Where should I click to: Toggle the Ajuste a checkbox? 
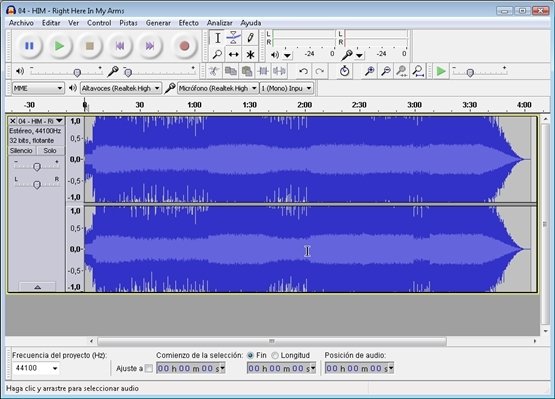tap(149, 369)
